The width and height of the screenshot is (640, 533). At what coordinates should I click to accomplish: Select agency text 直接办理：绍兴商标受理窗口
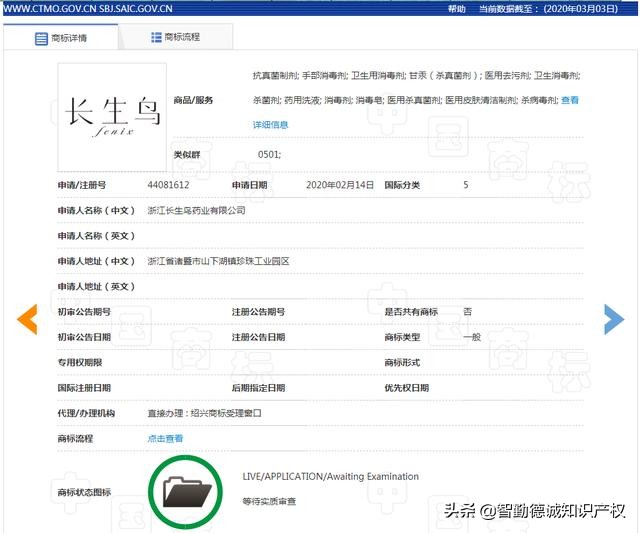click(204, 413)
